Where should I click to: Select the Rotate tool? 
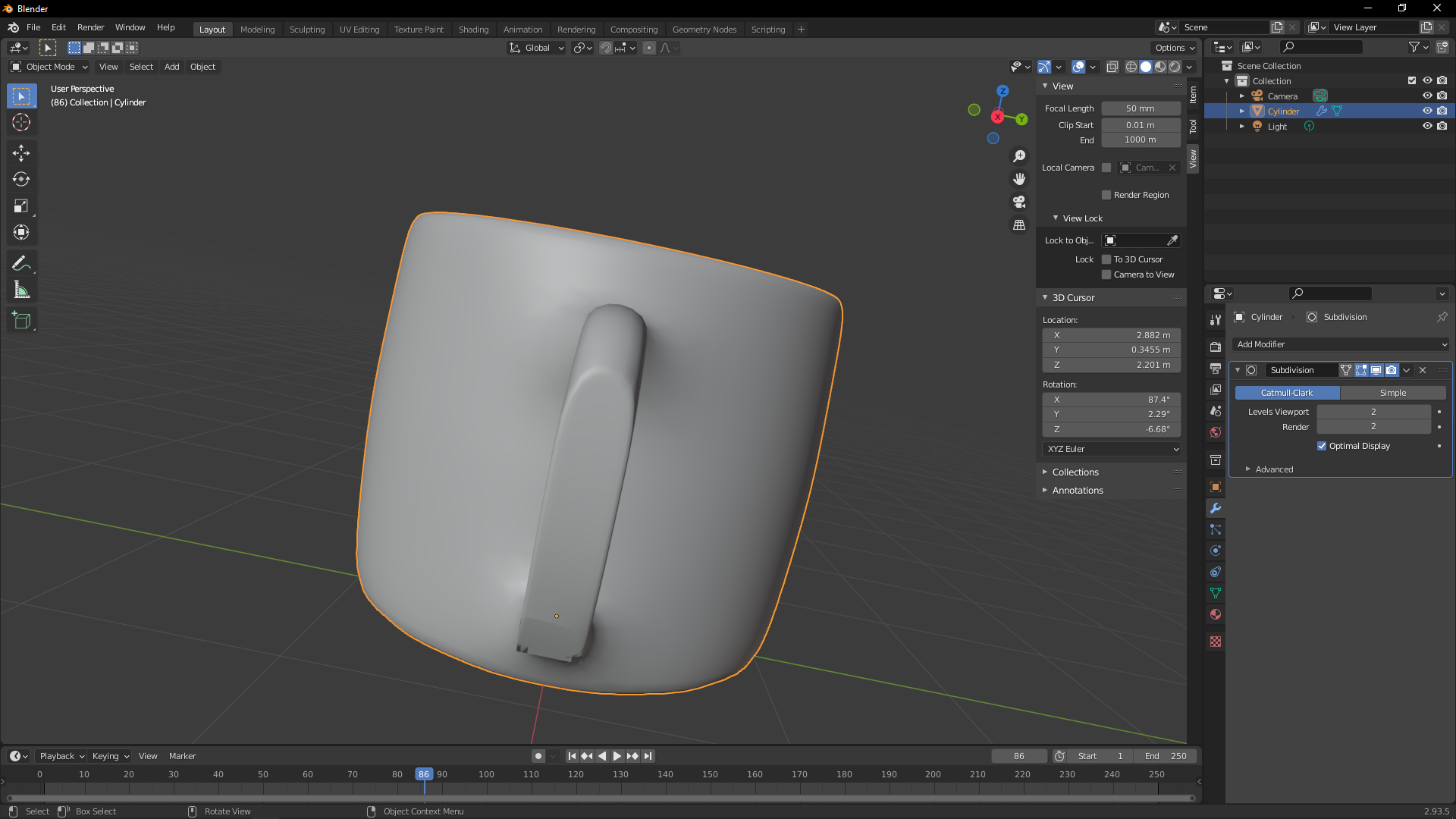tap(21, 180)
